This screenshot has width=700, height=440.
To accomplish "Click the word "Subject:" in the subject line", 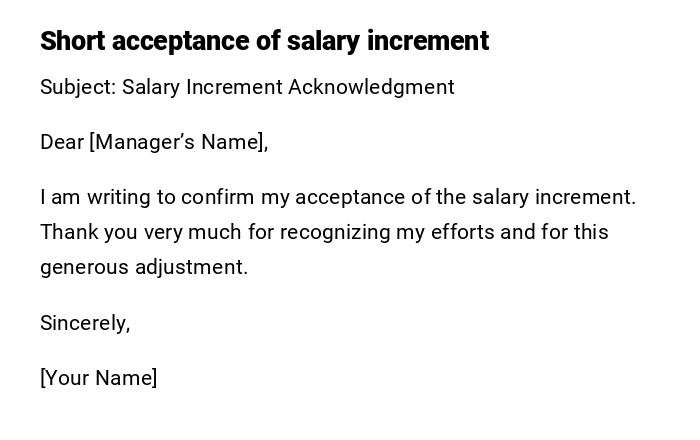I will [78, 87].
